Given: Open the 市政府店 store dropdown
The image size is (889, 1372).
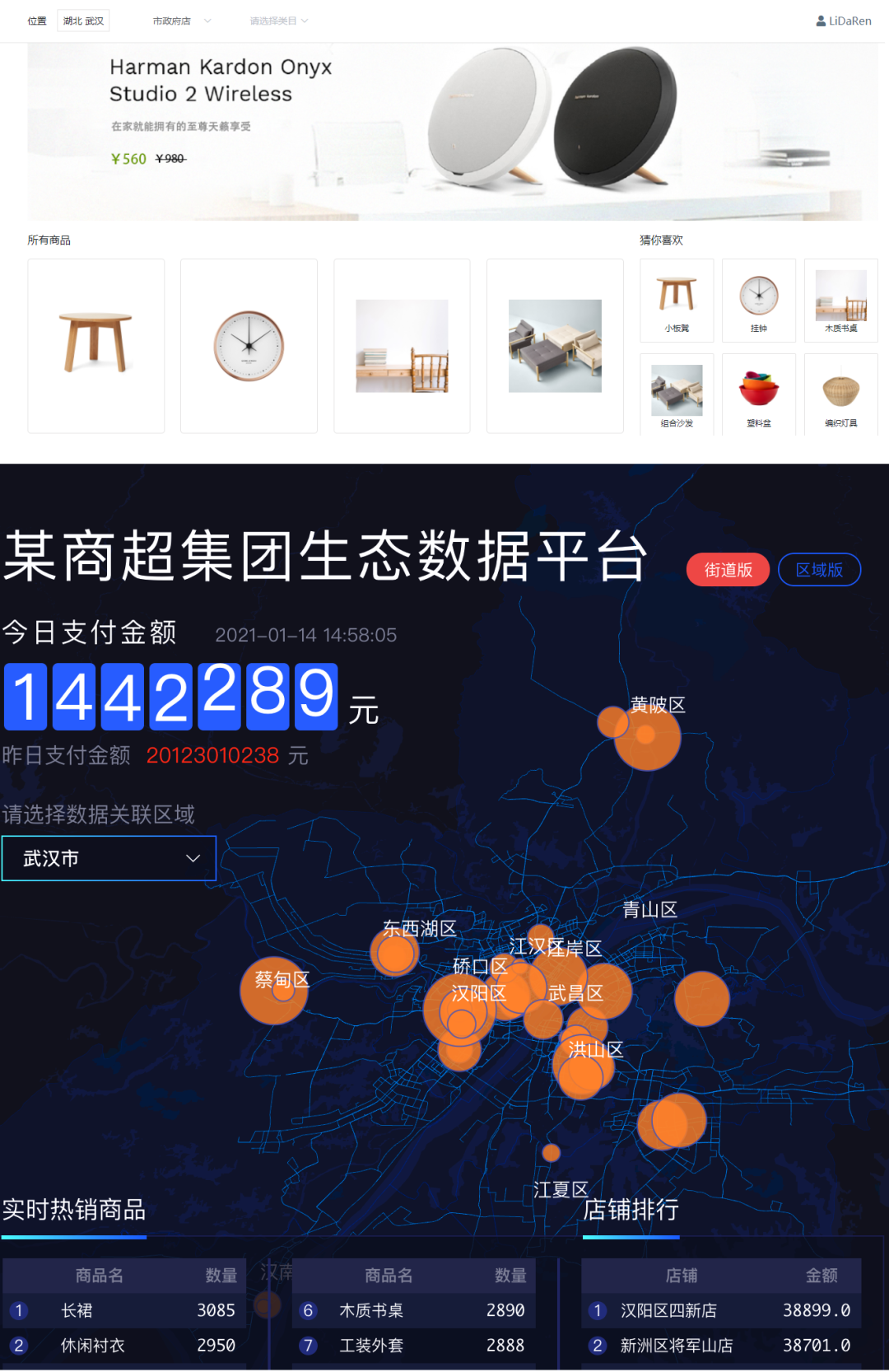Looking at the screenshot, I should (181, 21).
